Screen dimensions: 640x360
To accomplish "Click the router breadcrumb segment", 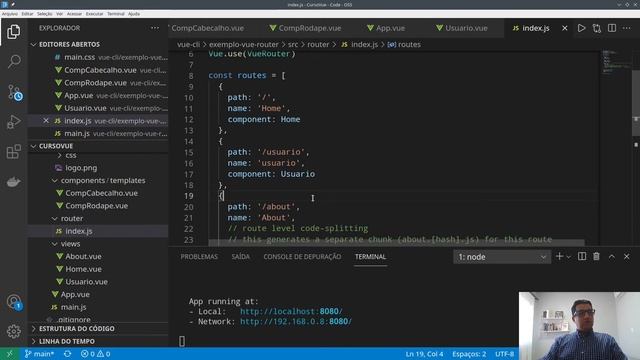I will click(x=318, y=44).
